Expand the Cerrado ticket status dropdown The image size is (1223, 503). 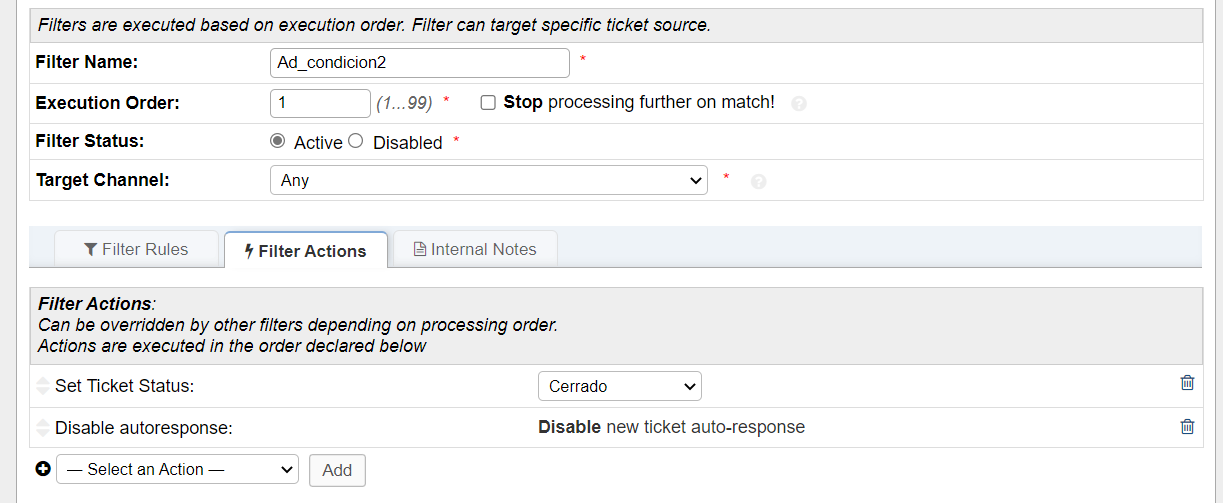(x=619, y=386)
